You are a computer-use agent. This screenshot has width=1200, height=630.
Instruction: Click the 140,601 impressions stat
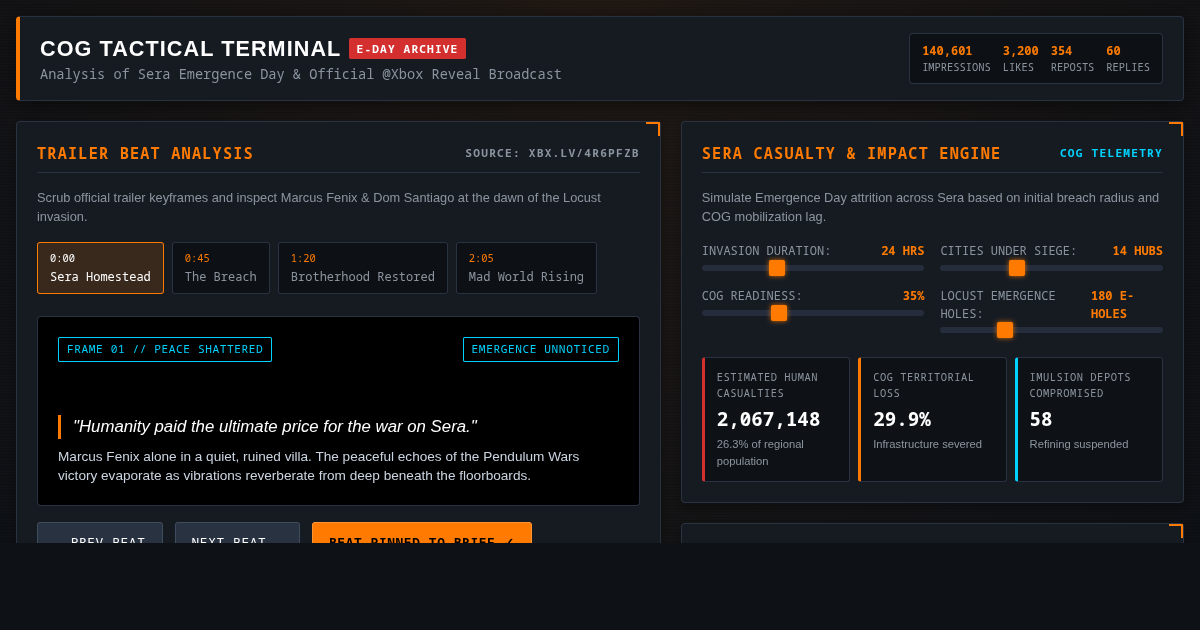pyautogui.click(x=956, y=58)
